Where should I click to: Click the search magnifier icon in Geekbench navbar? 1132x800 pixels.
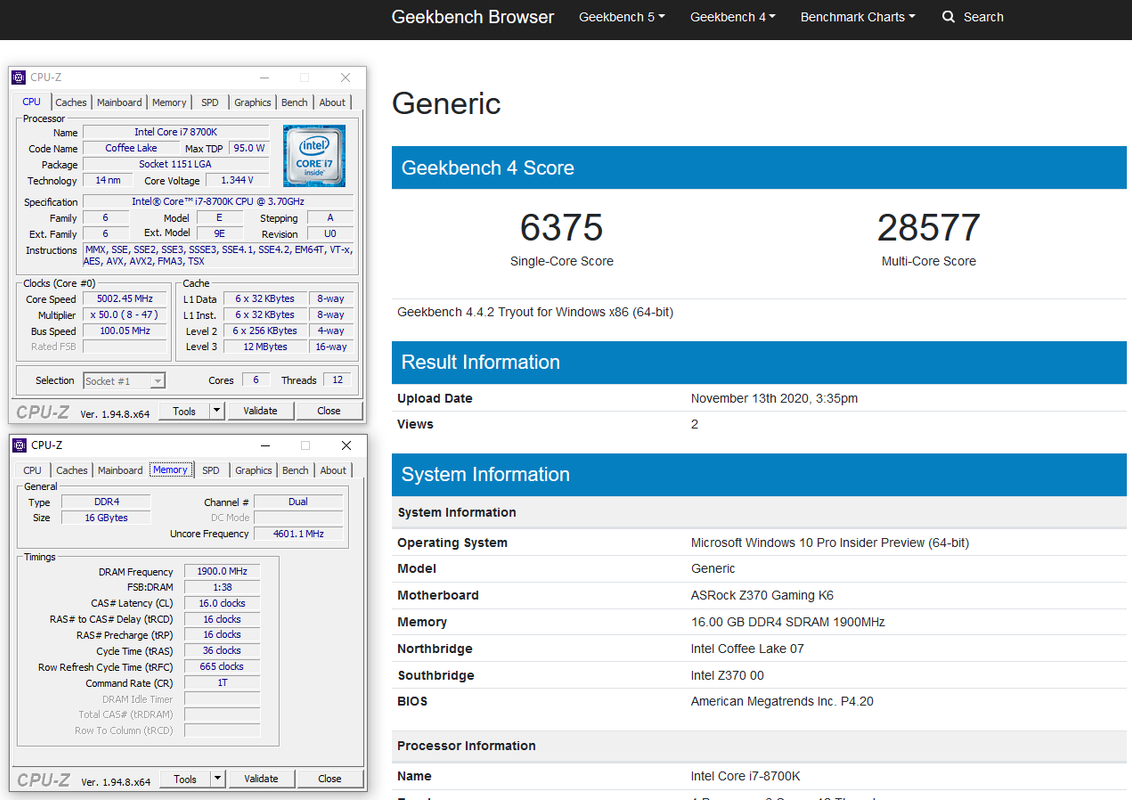point(948,17)
